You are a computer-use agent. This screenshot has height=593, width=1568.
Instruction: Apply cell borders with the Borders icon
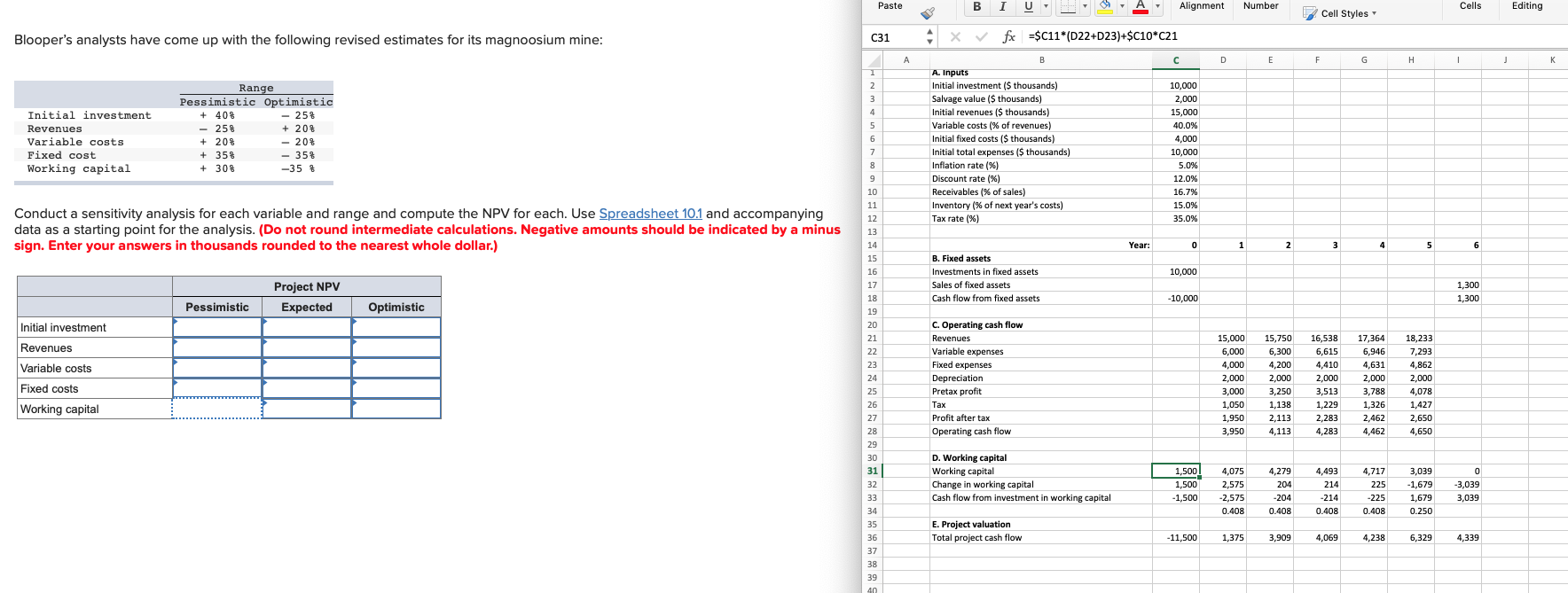[x=1068, y=6]
